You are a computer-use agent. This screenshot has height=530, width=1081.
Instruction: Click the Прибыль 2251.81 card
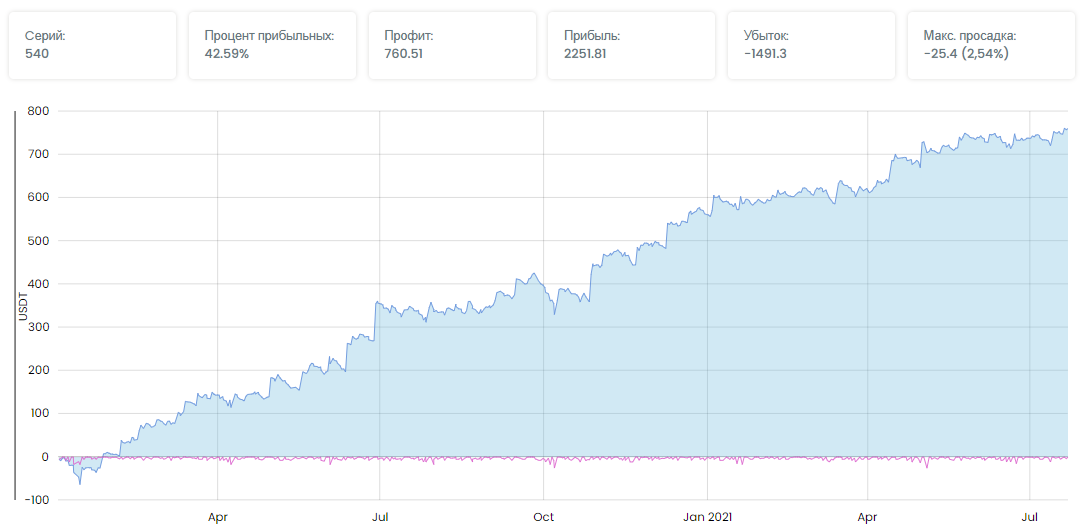pos(632,45)
